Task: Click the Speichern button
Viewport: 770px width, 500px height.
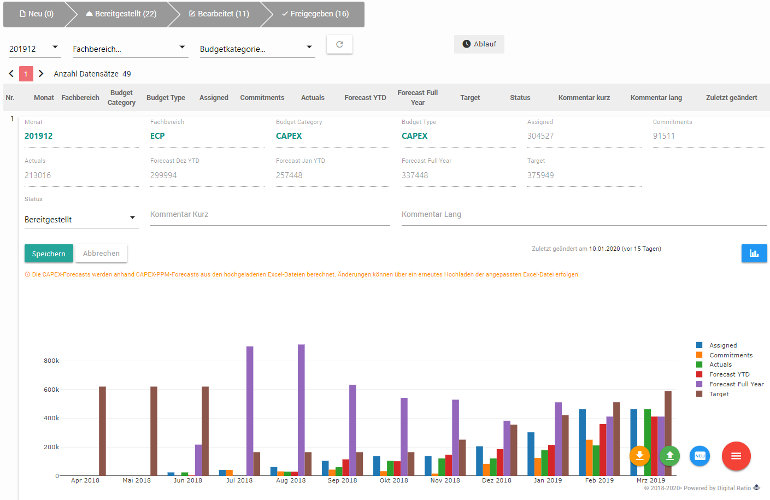Action: pyautogui.click(x=48, y=253)
